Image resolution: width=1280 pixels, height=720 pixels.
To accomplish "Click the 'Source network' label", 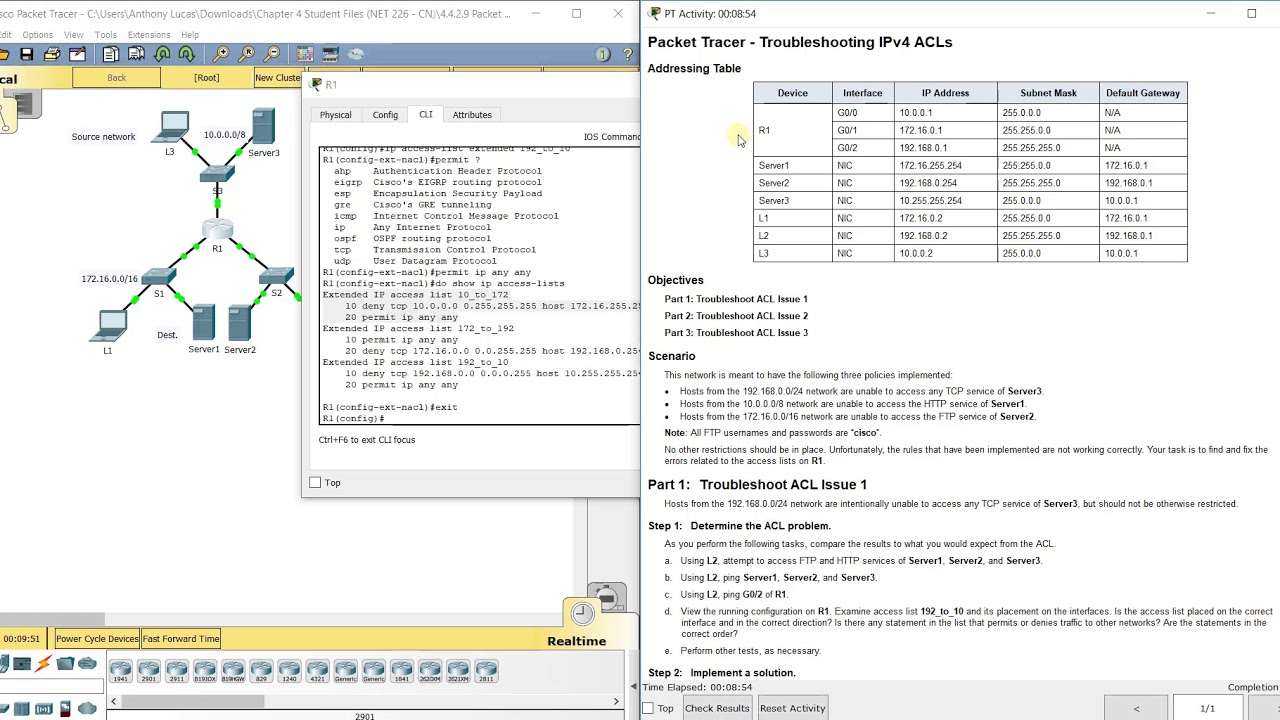I will [x=103, y=137].
